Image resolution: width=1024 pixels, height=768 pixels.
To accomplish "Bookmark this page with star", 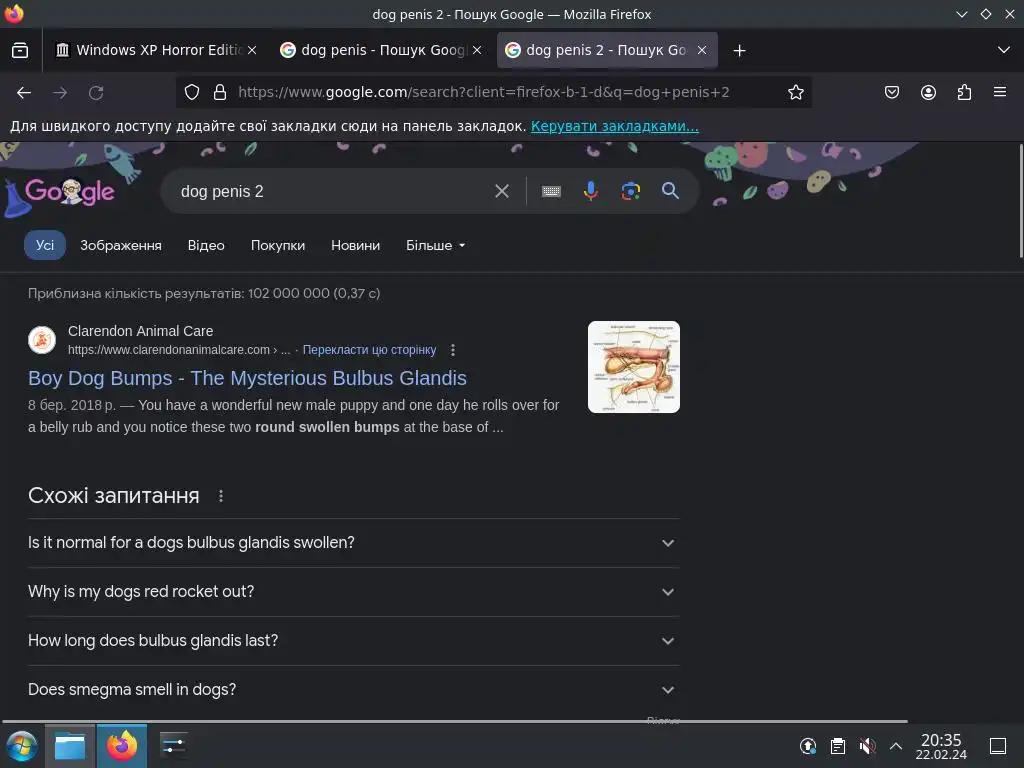I will [x=795, y=92].
